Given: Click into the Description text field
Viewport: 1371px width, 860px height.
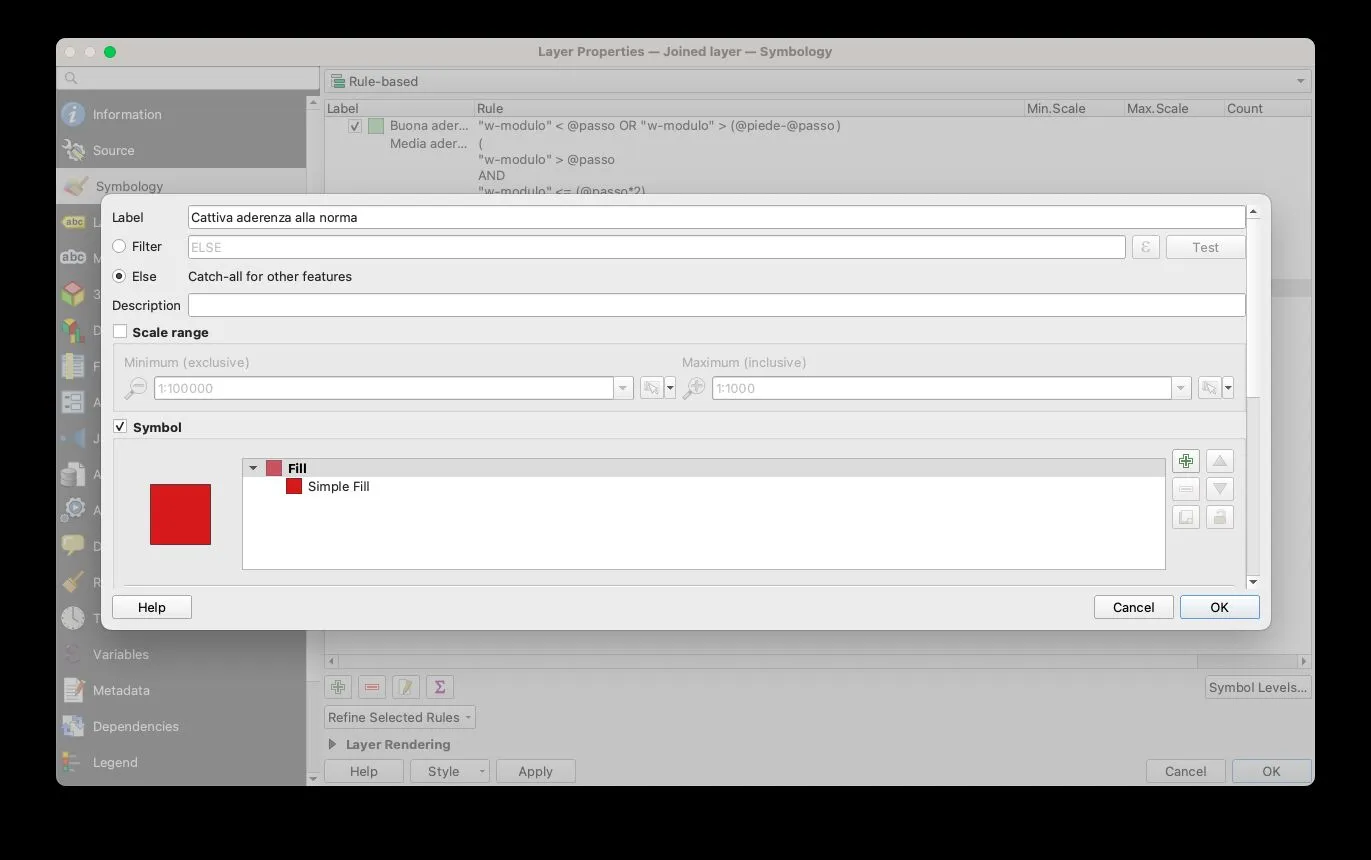Looking at the screenshot, I should coord(716,305).
